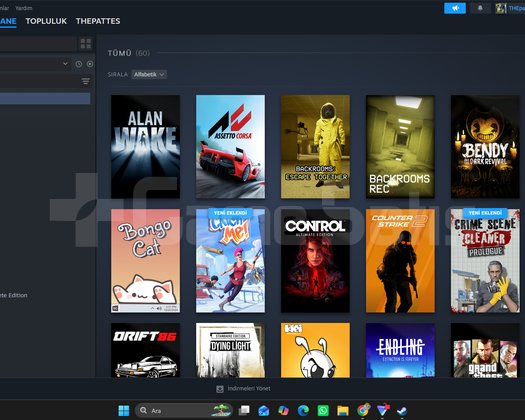Open the Grand Theft Auto cover

pyautogui.click(x=485, y=350)
